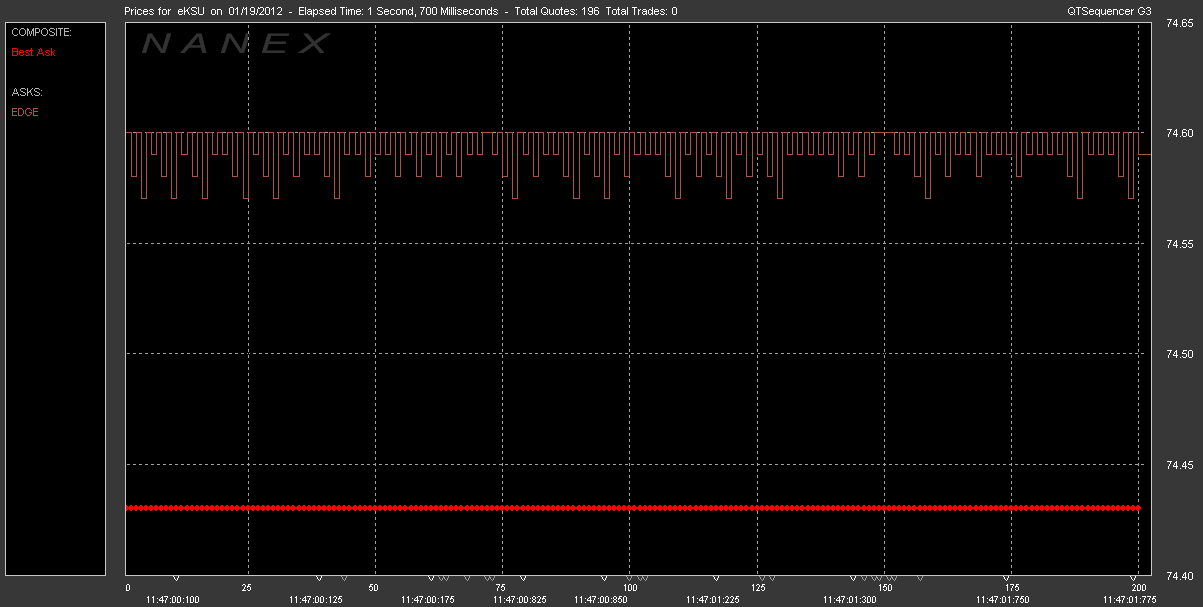Click the '125' sequence axis label
This screenshot has width=1203, height=607.
tap(757, 588)
